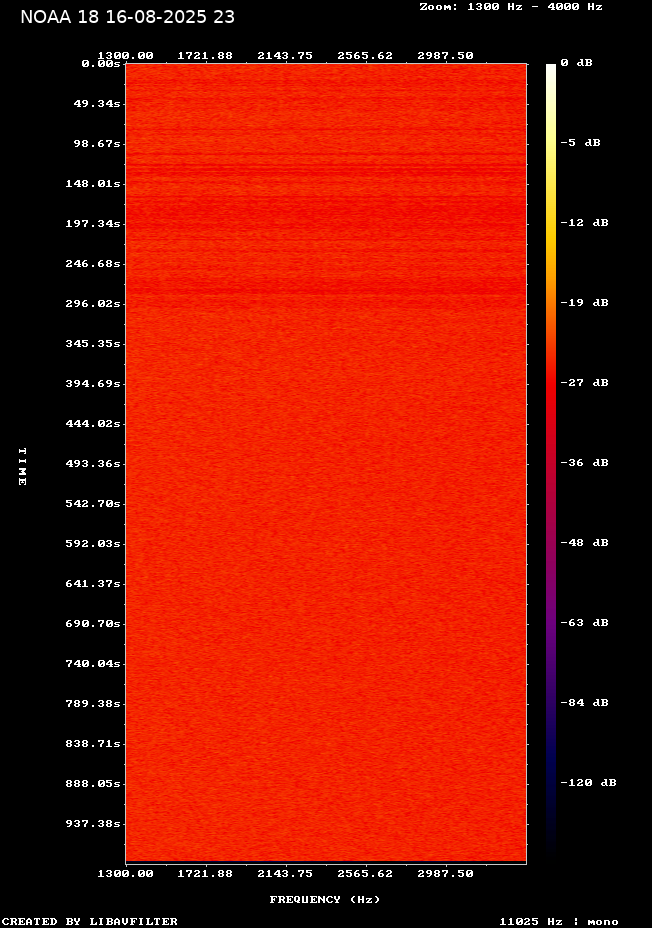This screenshot has width=652, height=928.
Task: Click the vertical dB color gradient bar
Action: (x=551, y=460)
